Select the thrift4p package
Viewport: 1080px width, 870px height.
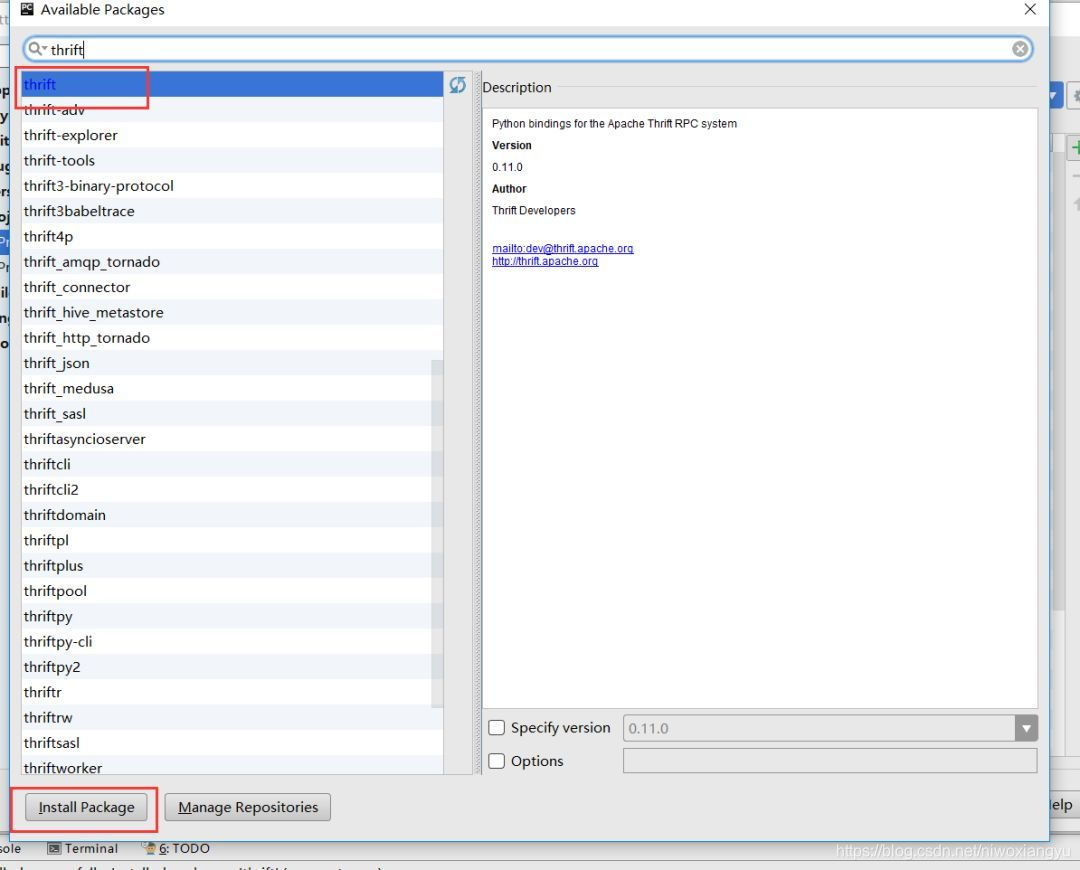point(232,236)
